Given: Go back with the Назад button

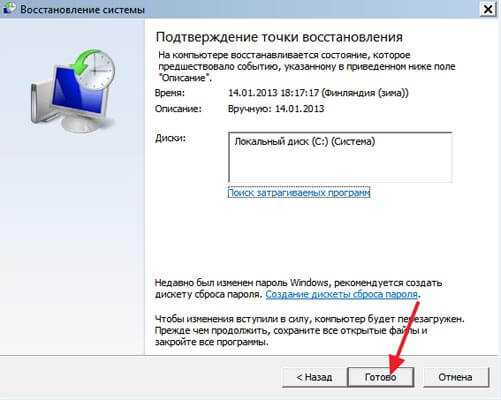Looking at the screenshot, I should (314, 377).
